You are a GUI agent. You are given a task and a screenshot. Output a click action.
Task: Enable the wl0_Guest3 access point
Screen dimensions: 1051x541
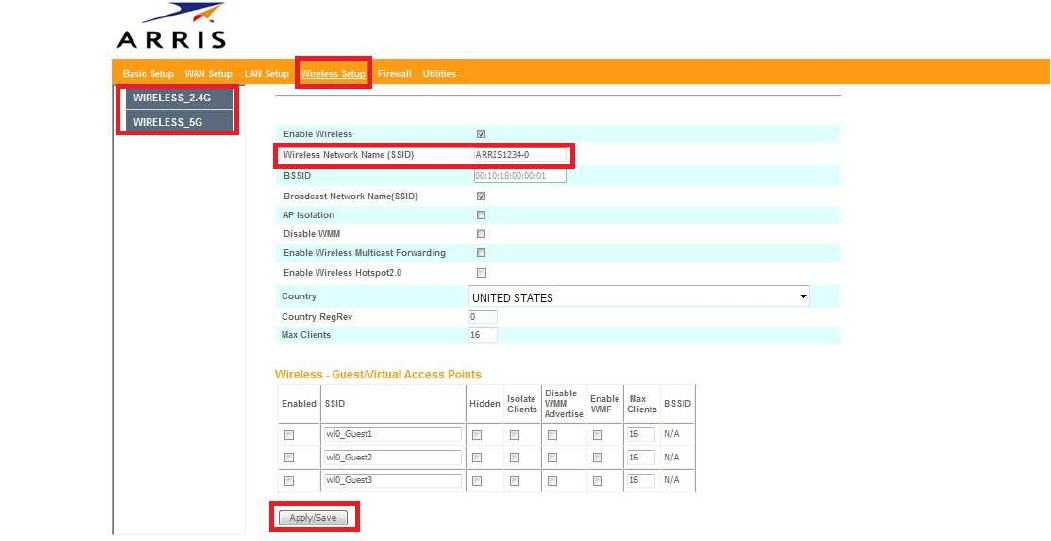click(289, 481)
